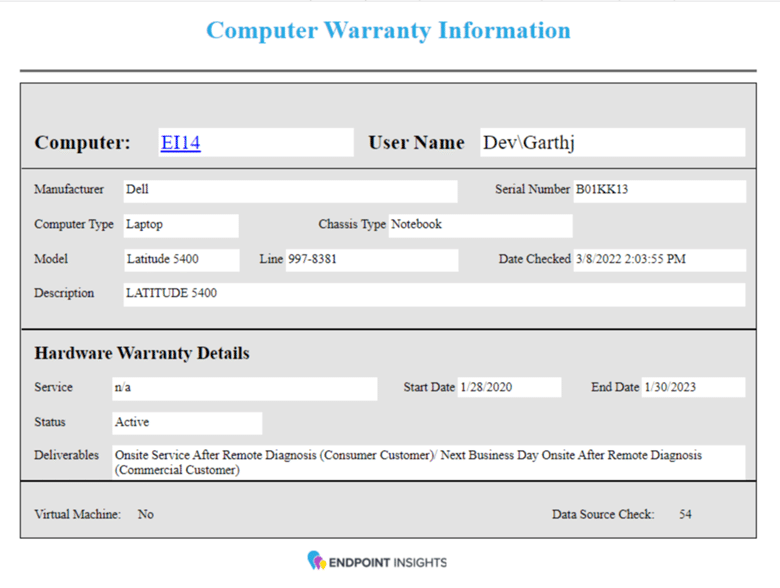Select the Service field showing n/a
The image size is (780, 588).
[x=244, y=388]
